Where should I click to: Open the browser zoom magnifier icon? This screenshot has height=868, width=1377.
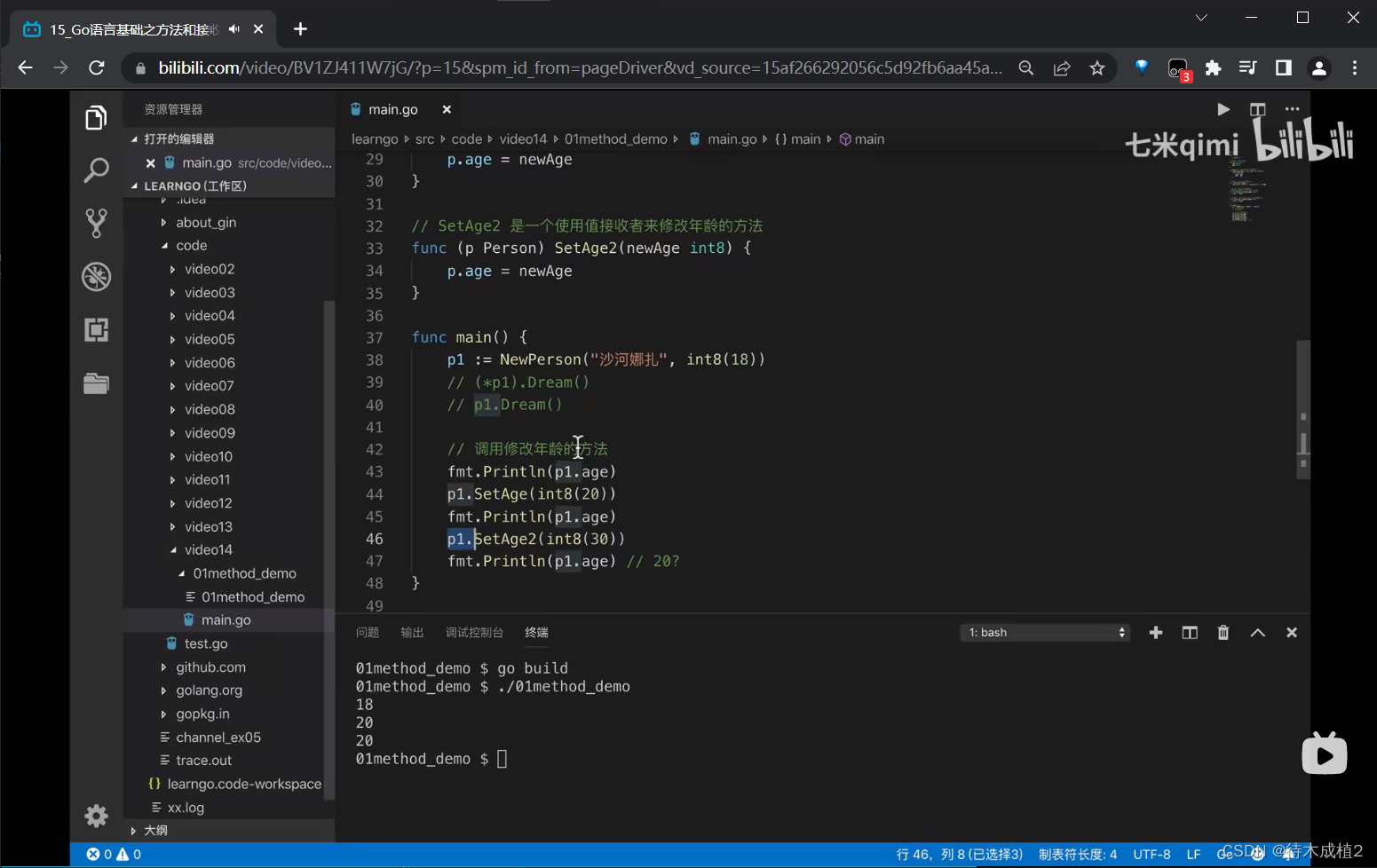[x=1026, y=68]
